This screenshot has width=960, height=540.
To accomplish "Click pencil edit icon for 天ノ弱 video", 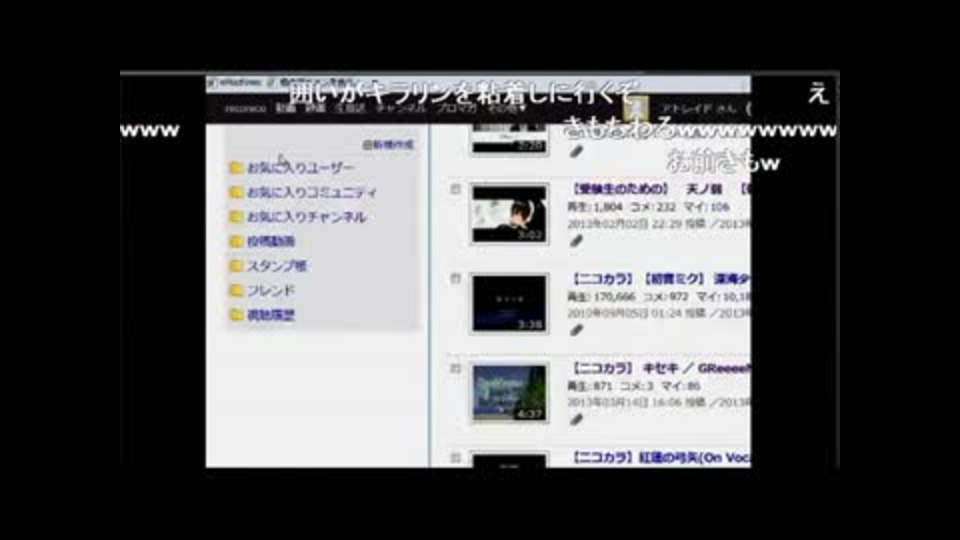I will point(576,241).
